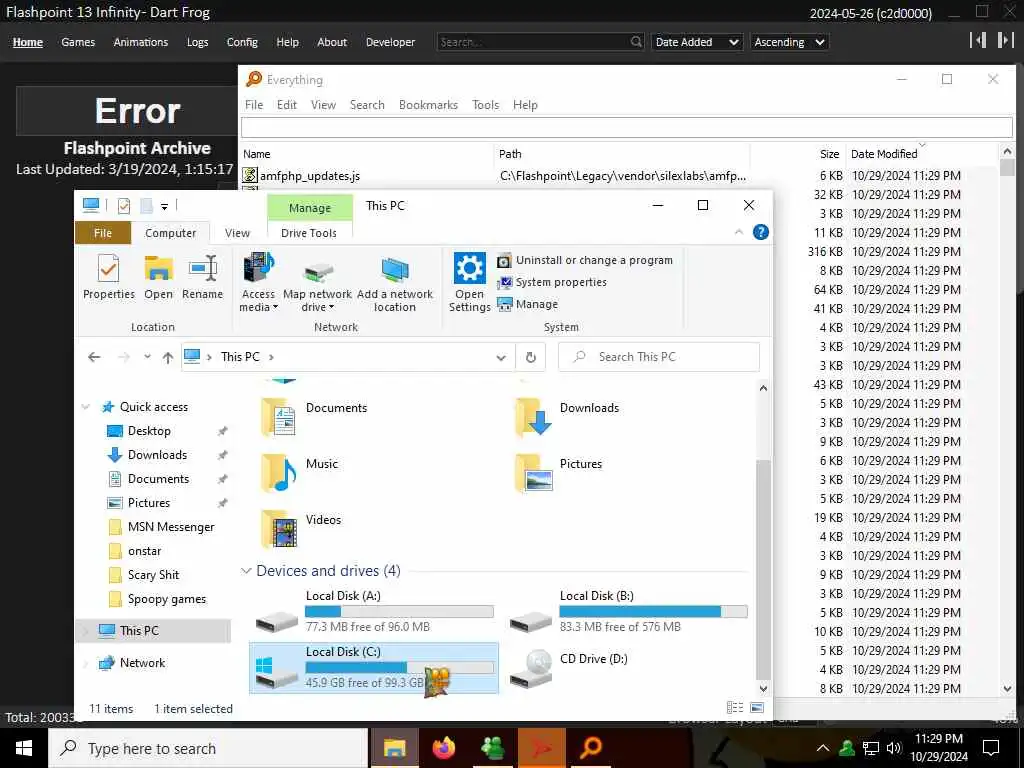
Task: Collapse the ribbon with the chevron
Action: pyautogui.click(x=739, y=232)
